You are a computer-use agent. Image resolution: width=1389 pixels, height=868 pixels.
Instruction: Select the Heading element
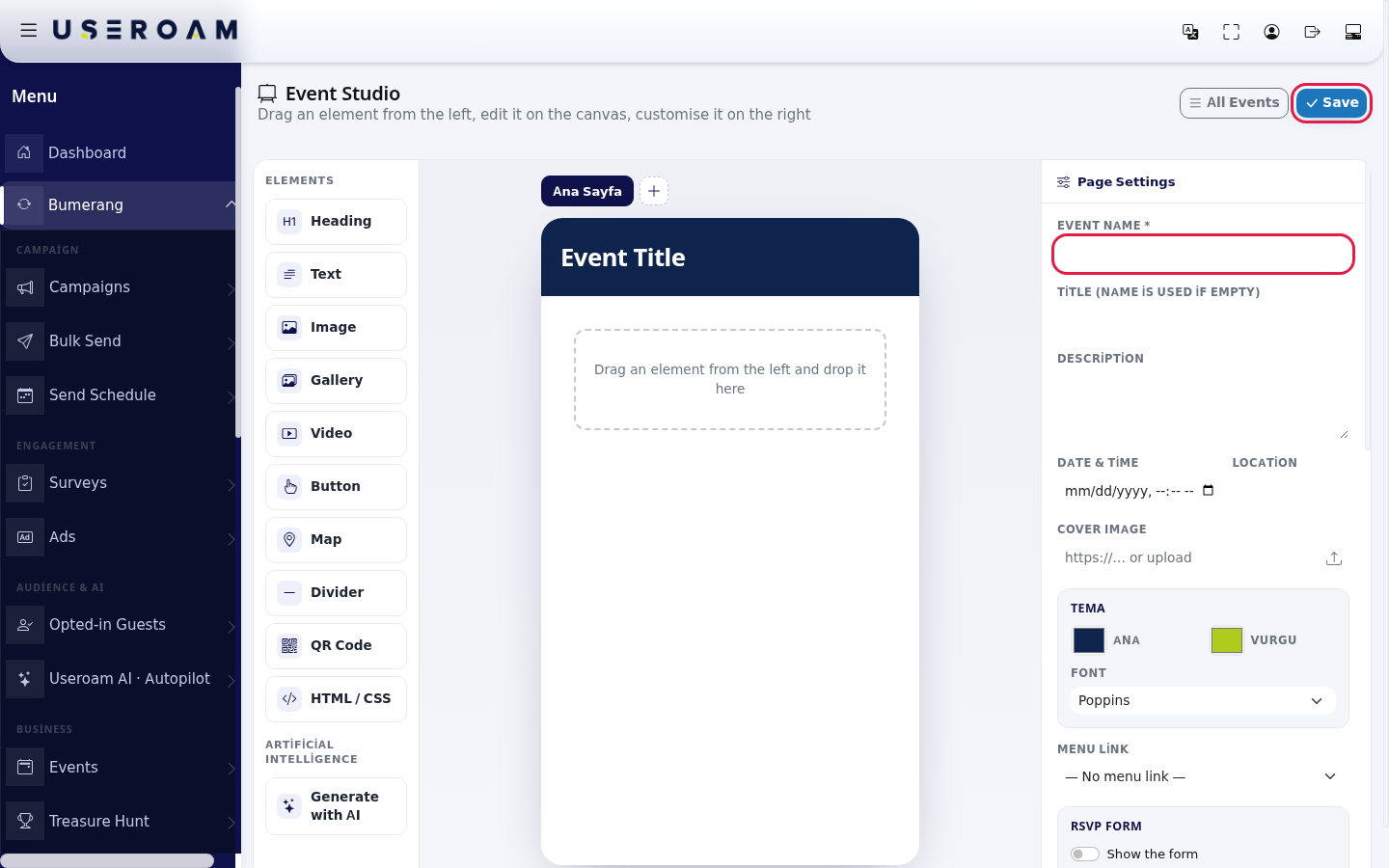[336, 222]
